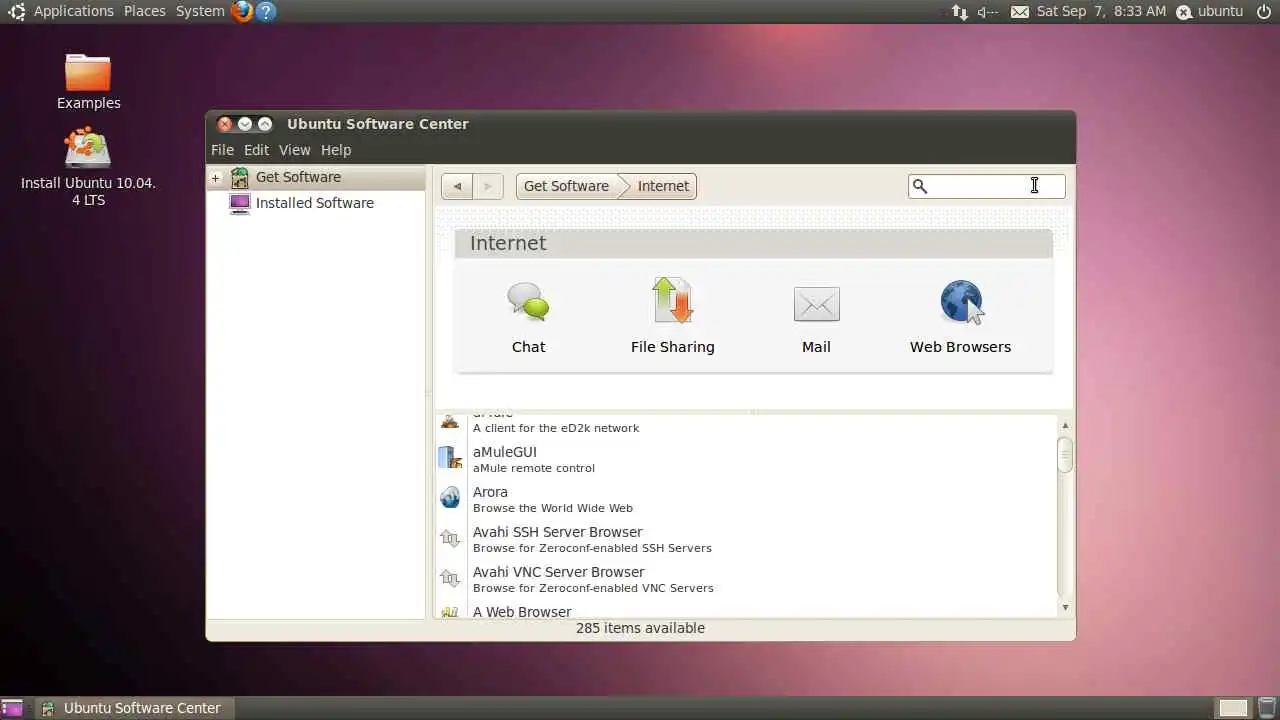Click the Get Software sidebar icon
This screenshot has width=1280, height=720.
click(x=240, y=178)
